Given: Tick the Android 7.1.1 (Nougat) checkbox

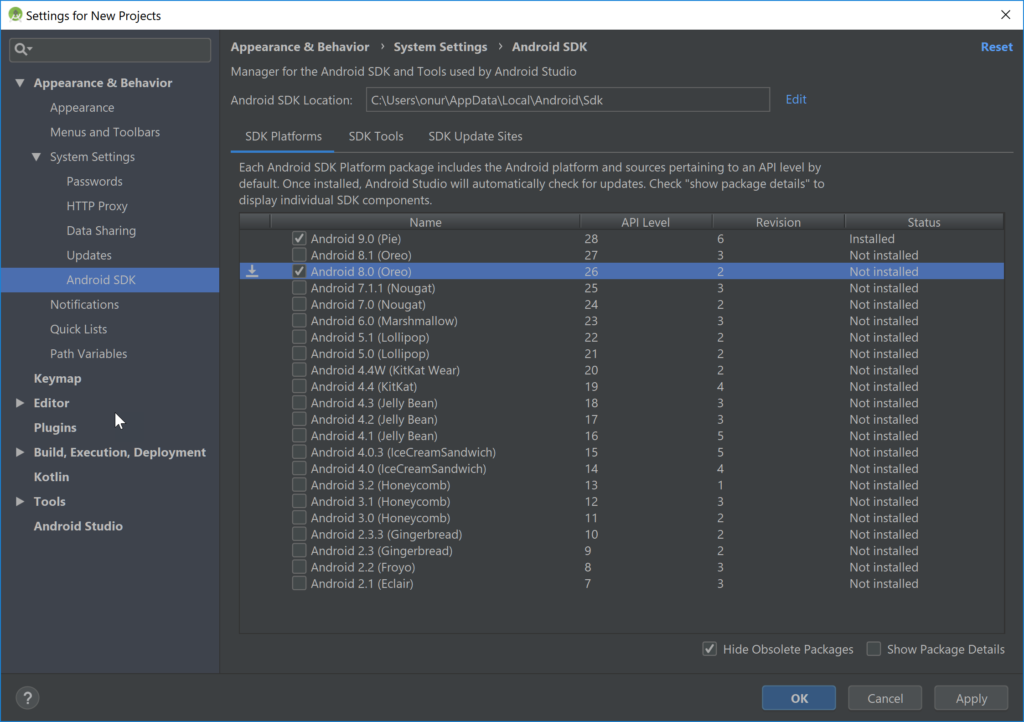Looking at the screenshot, I should point(299,287).
